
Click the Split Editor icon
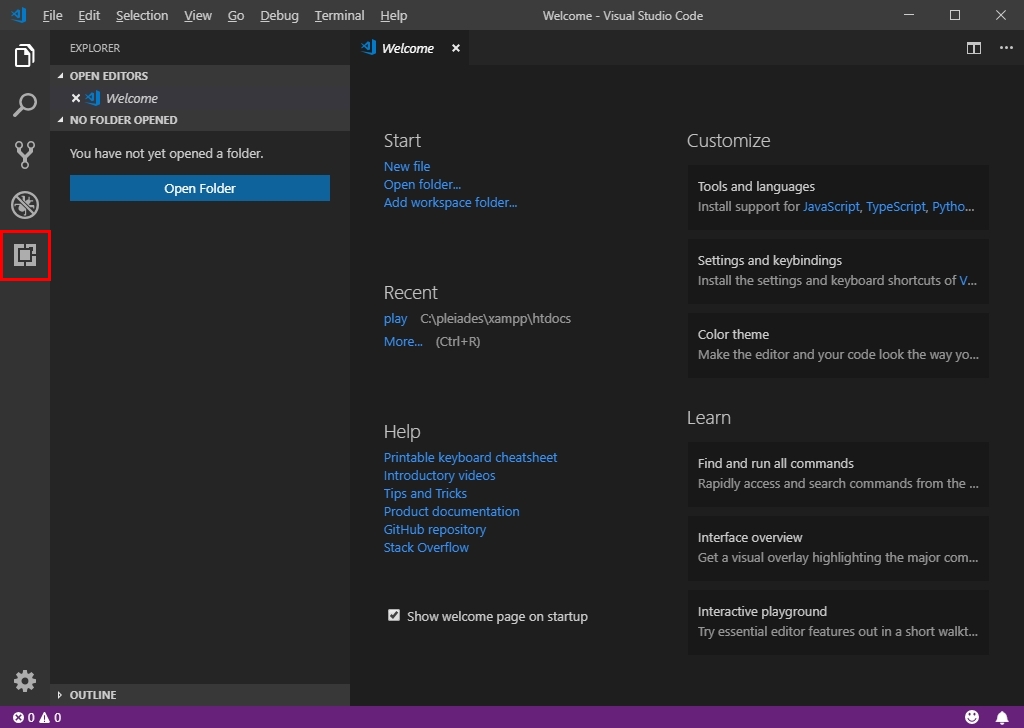click(974, 48)
